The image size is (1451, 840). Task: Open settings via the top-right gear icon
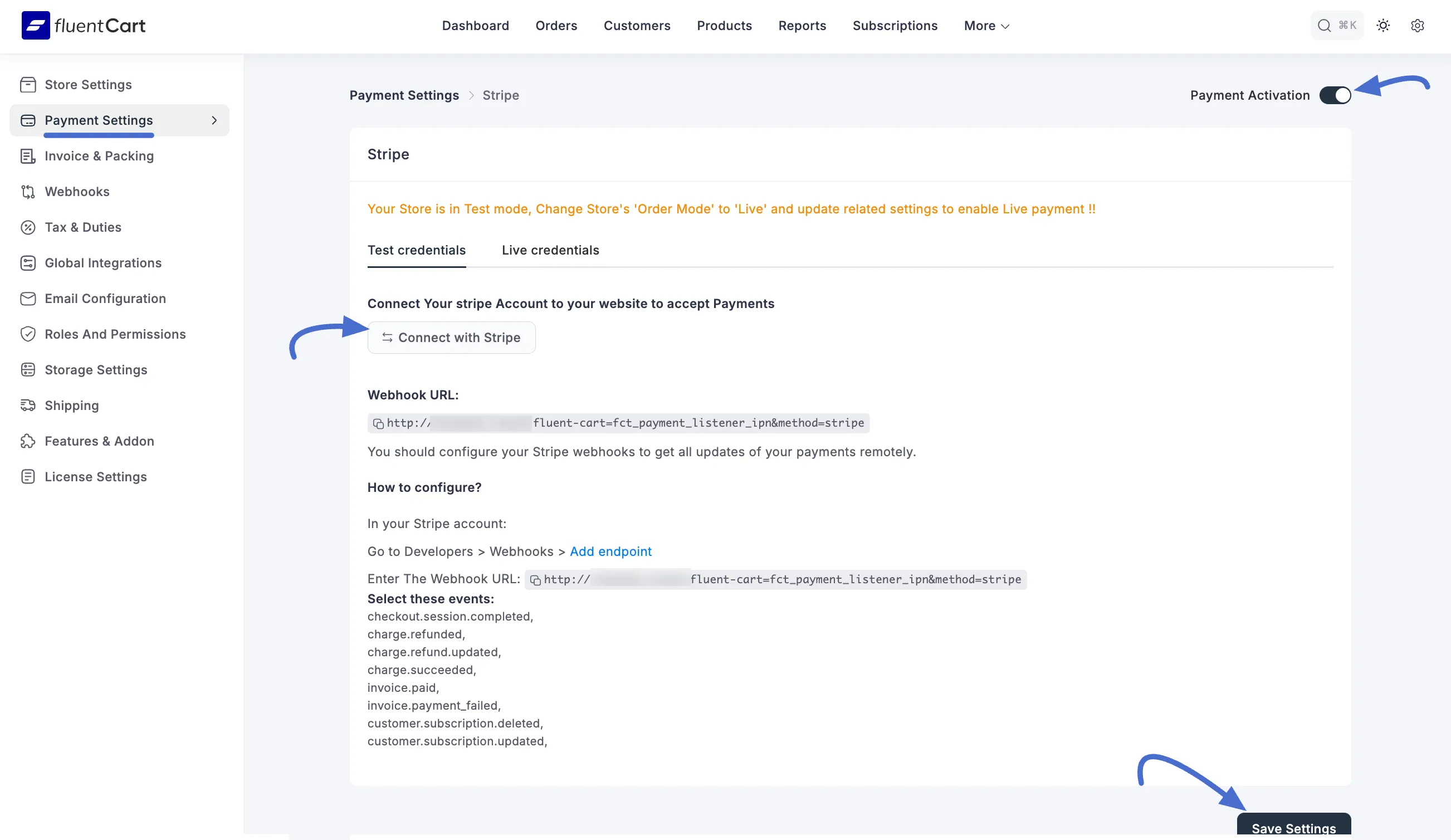(1417, 25)
